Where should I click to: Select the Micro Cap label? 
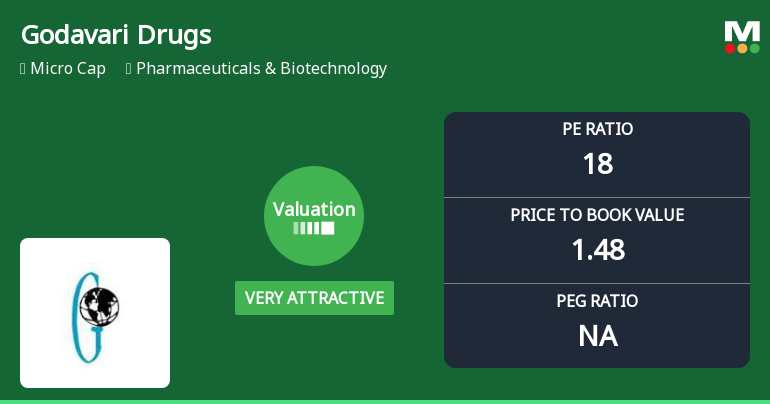pyautogui.click(x=68, y=69)
